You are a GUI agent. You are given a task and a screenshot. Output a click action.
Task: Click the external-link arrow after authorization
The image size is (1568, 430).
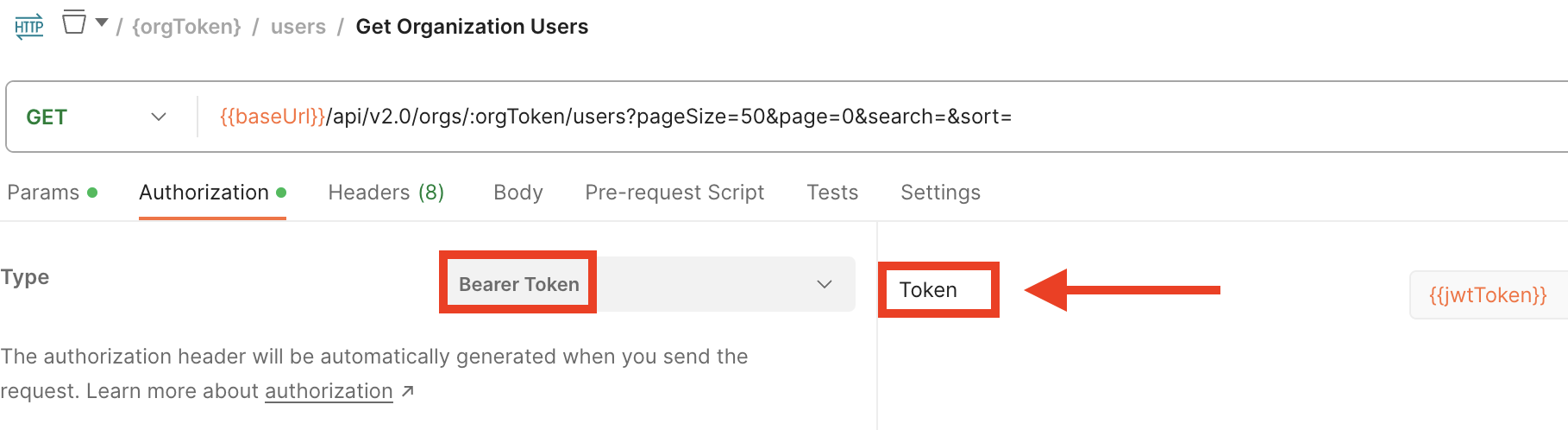pyautogui.click(x=408, y=391)
